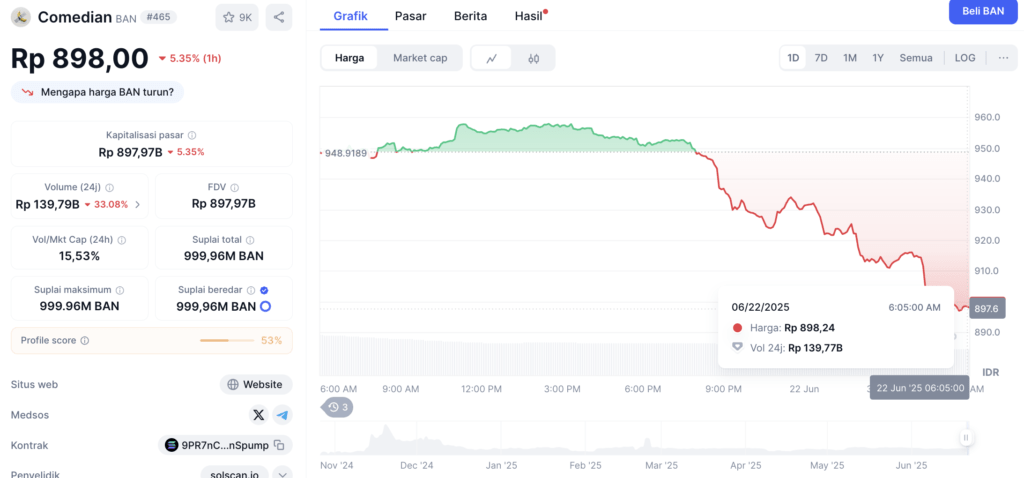This screenshot has width=1024, height=478.
Task: Click the 948.9189 opening price label
Action: coord(346,153)
